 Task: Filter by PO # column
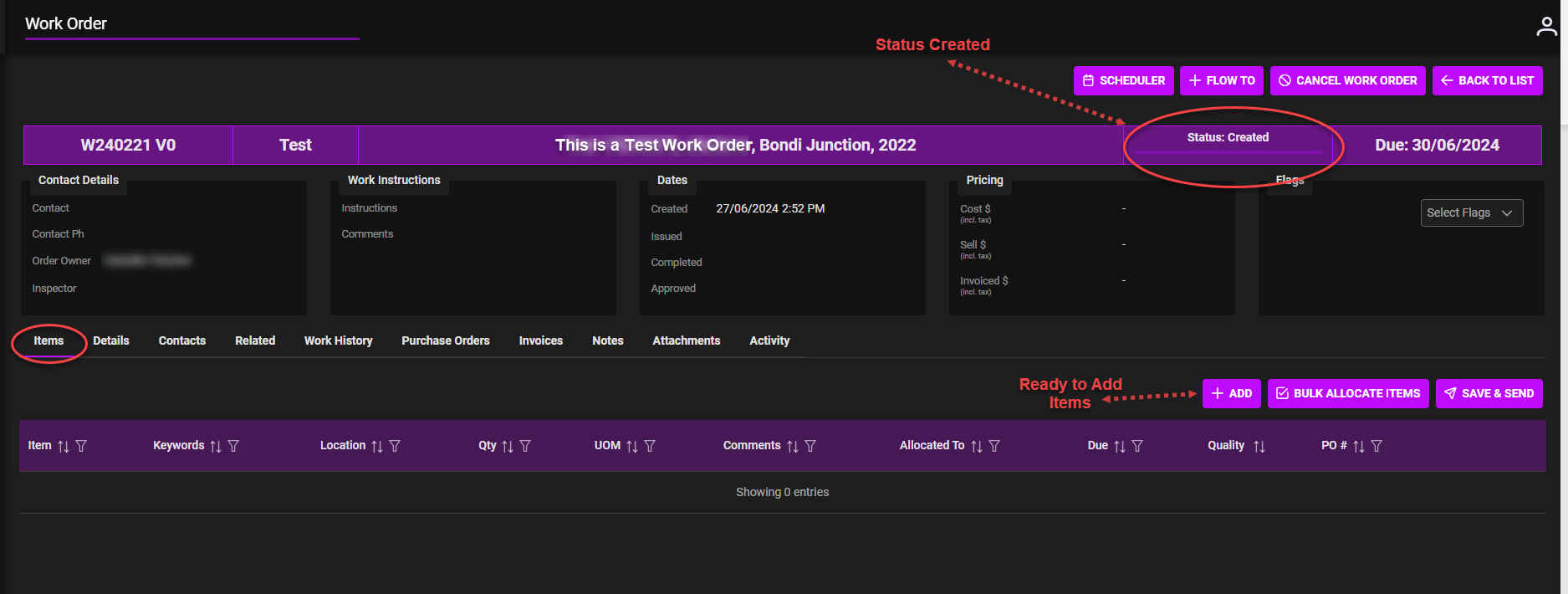(1376, 447)
